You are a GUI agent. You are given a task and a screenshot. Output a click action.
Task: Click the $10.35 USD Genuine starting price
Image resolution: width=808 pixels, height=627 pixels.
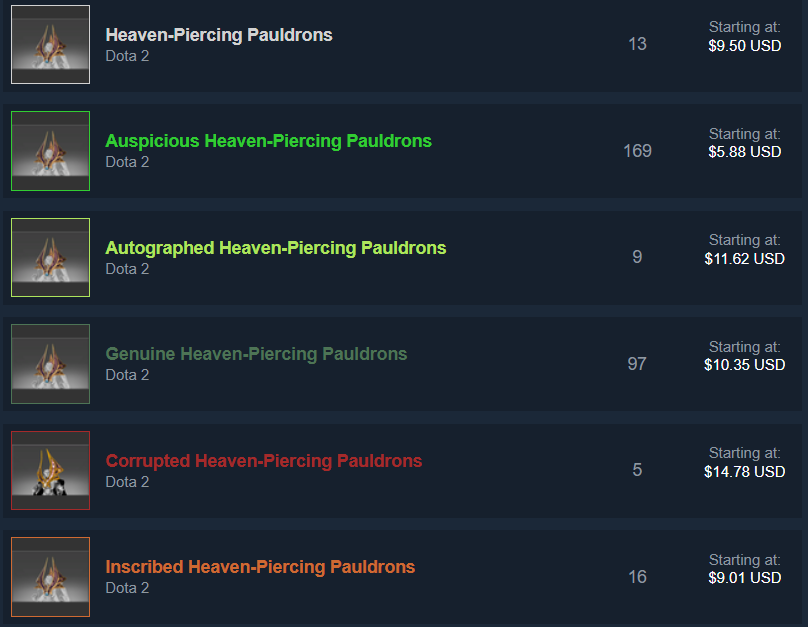[x=744, y=365]
